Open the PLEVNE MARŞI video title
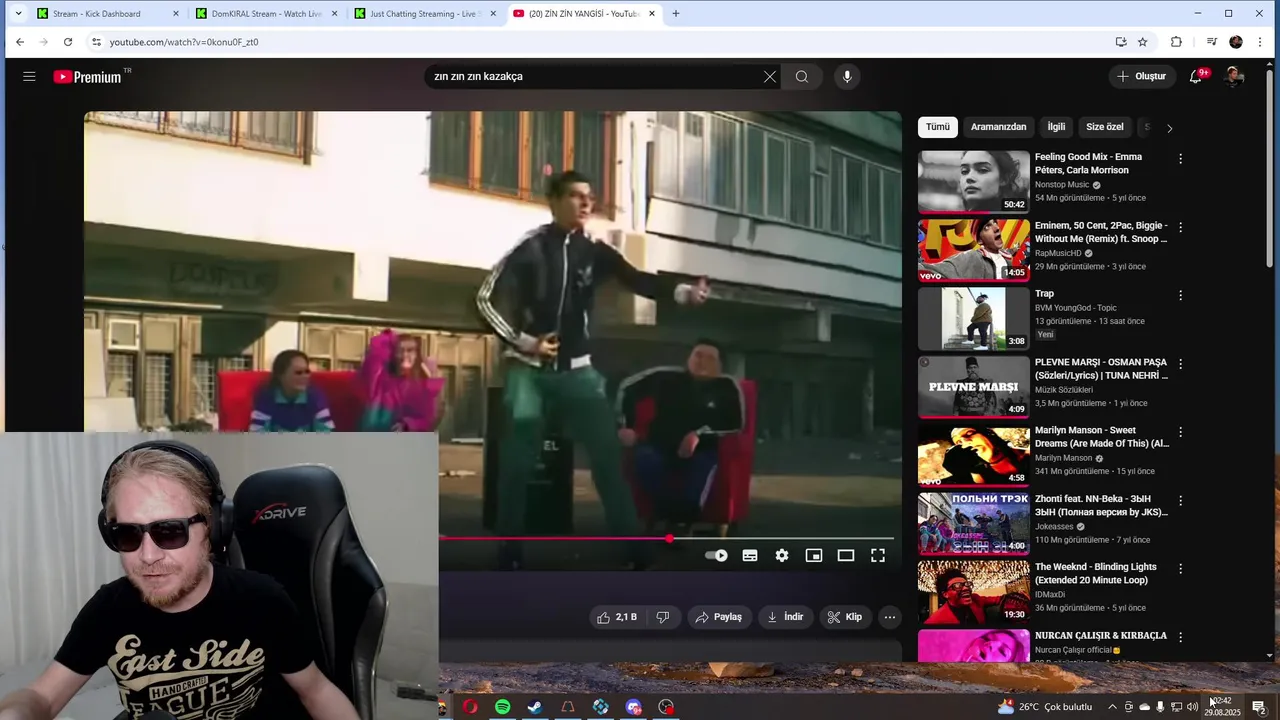The height and width of the screenshot is (720, 1280). pos(1101,369)
